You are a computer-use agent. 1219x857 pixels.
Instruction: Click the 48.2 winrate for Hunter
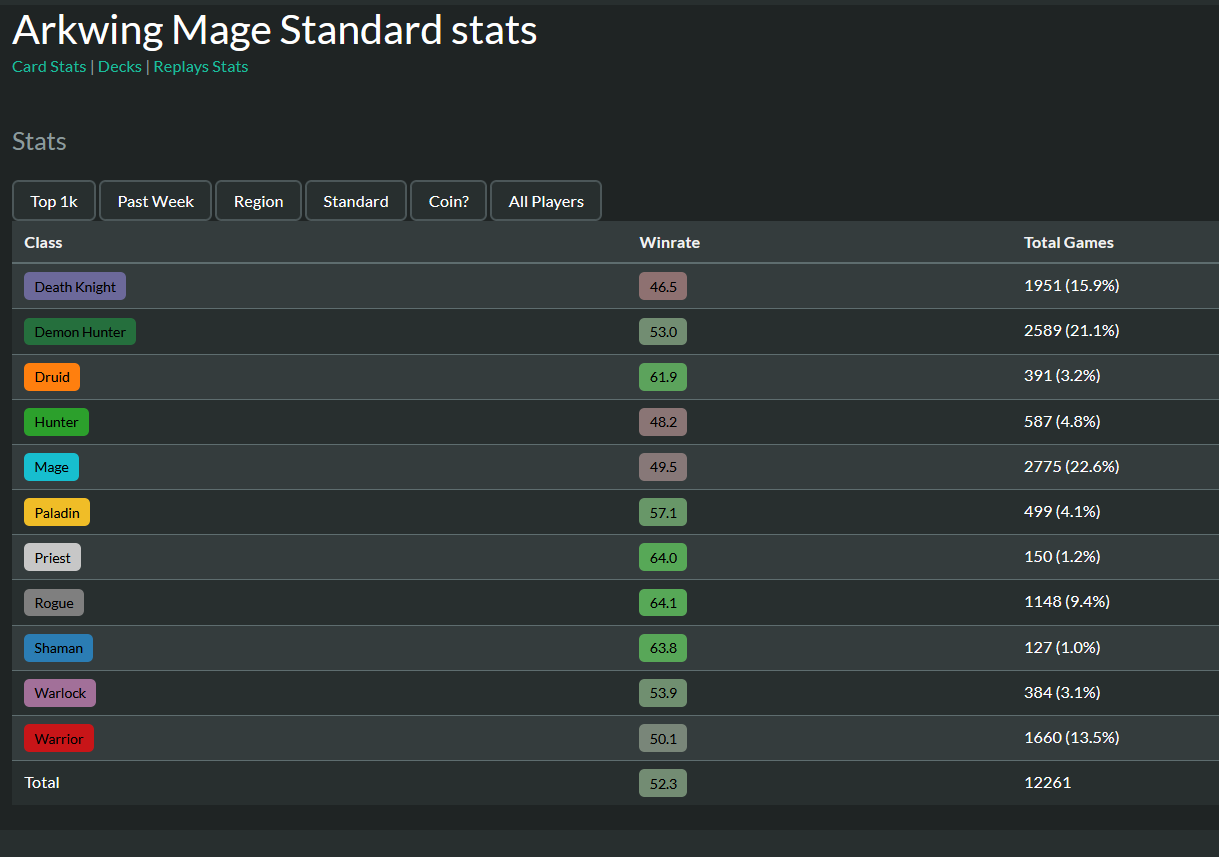tap(663, 422)
